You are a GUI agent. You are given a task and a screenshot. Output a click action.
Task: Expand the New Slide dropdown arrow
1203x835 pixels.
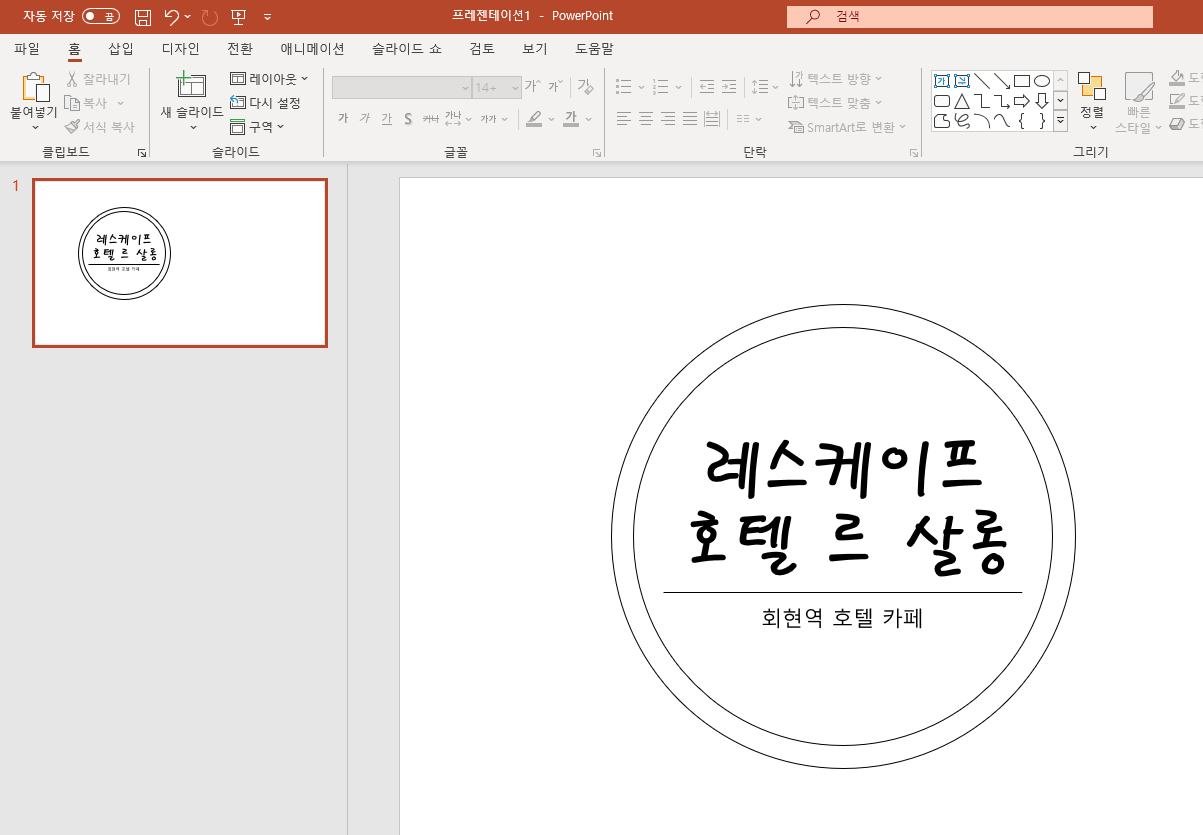[x=192, y=127]
